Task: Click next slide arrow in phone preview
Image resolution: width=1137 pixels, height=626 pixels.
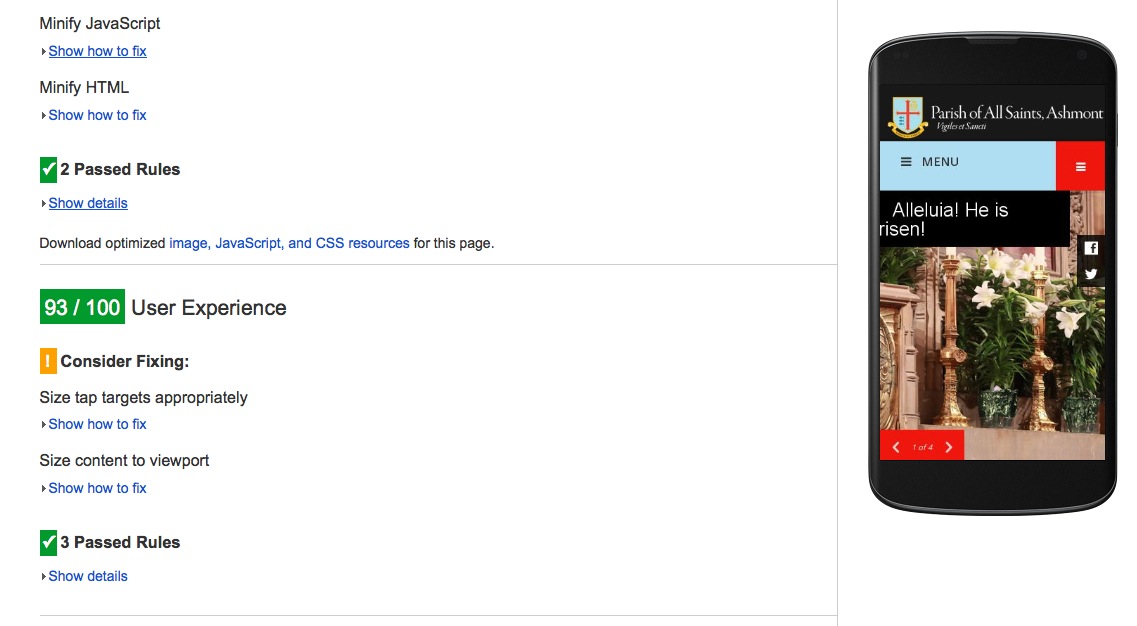Action: pyautogui.click(x=948, y=447)
